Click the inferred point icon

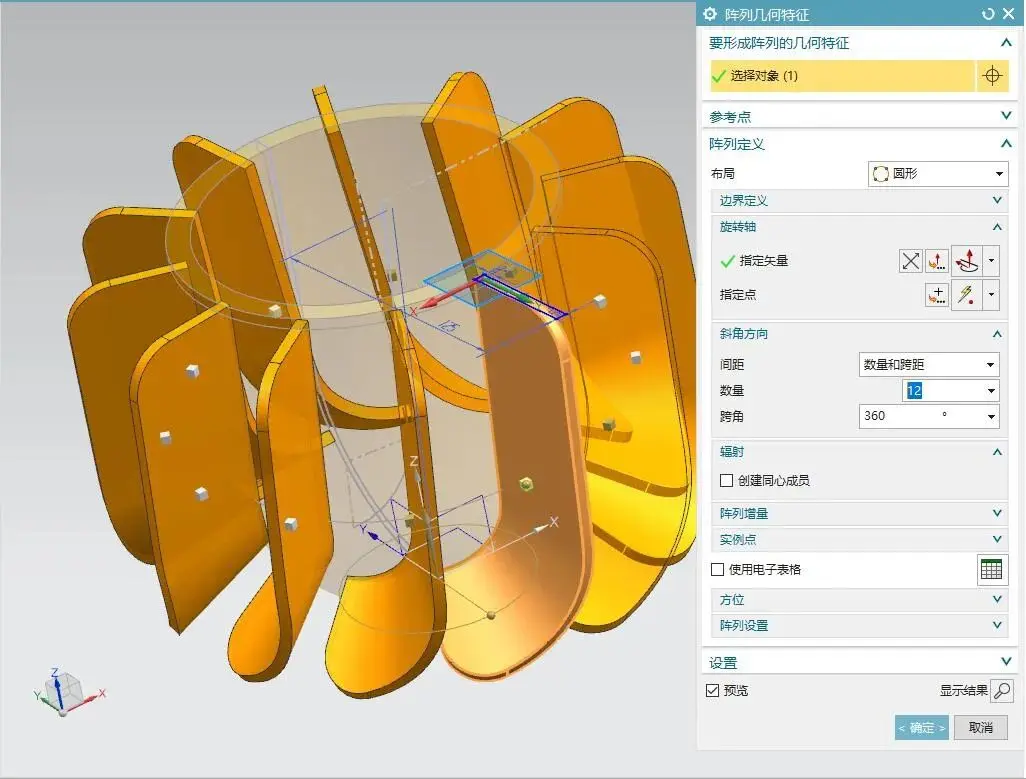pyautogui.click(x=966, y=295)
